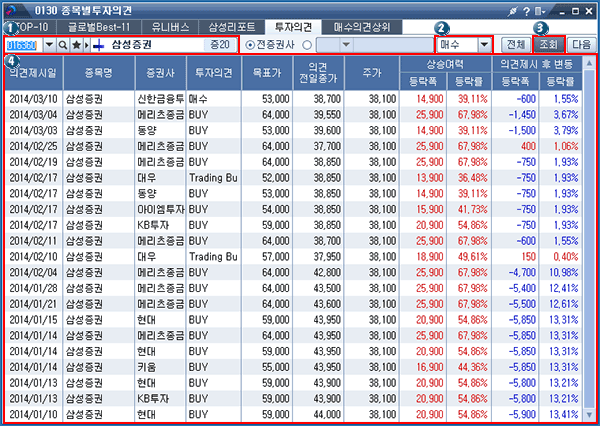
Task: Click the 52,000 target price cell
Action: (267, 178)
